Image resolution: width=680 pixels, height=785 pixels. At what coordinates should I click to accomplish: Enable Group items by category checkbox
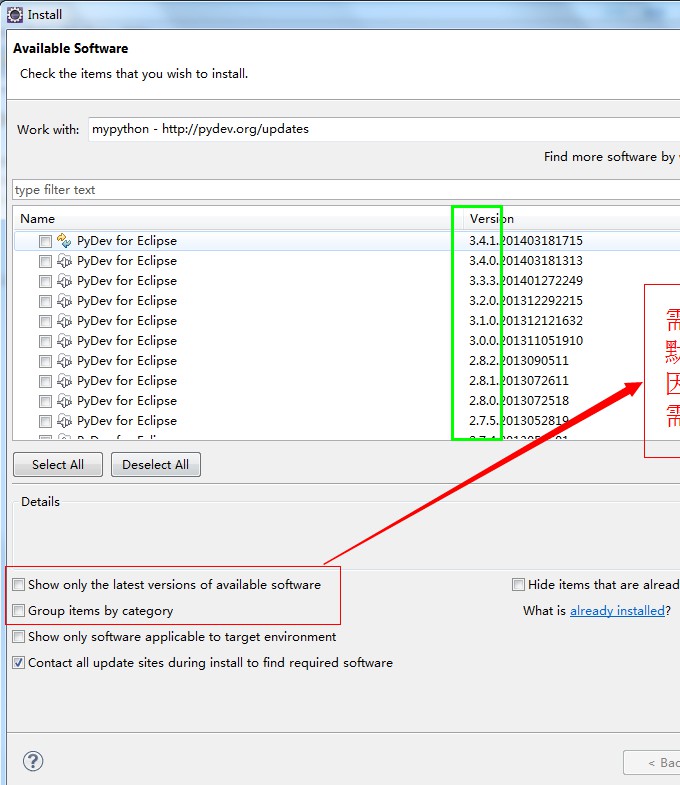(x=19, y=610)
